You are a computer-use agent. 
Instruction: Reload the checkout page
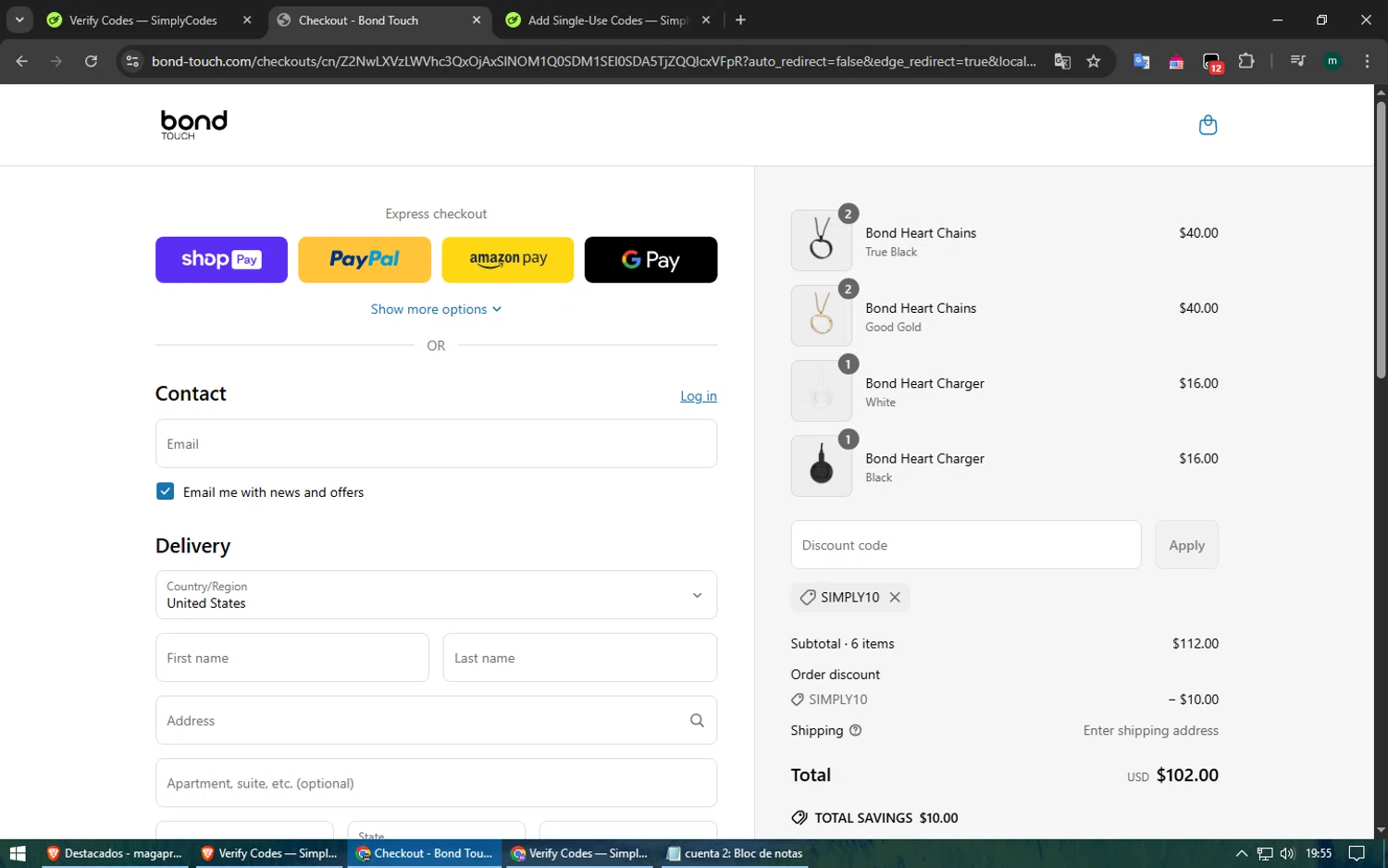click(x=91, y=61)
